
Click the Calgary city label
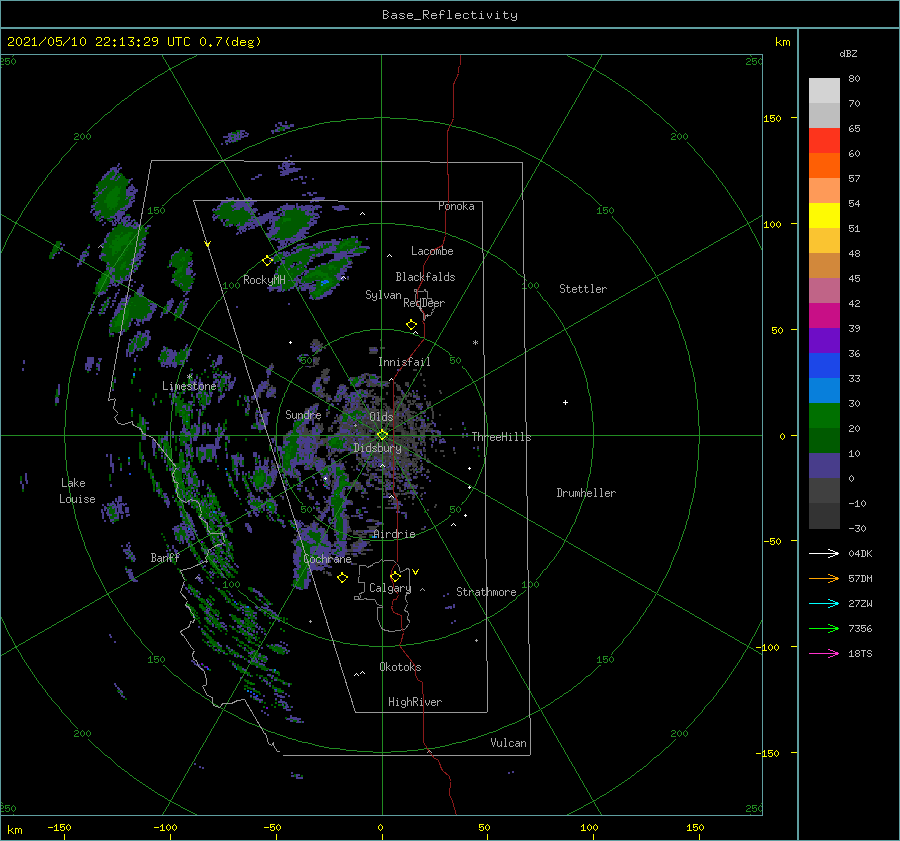390,588
